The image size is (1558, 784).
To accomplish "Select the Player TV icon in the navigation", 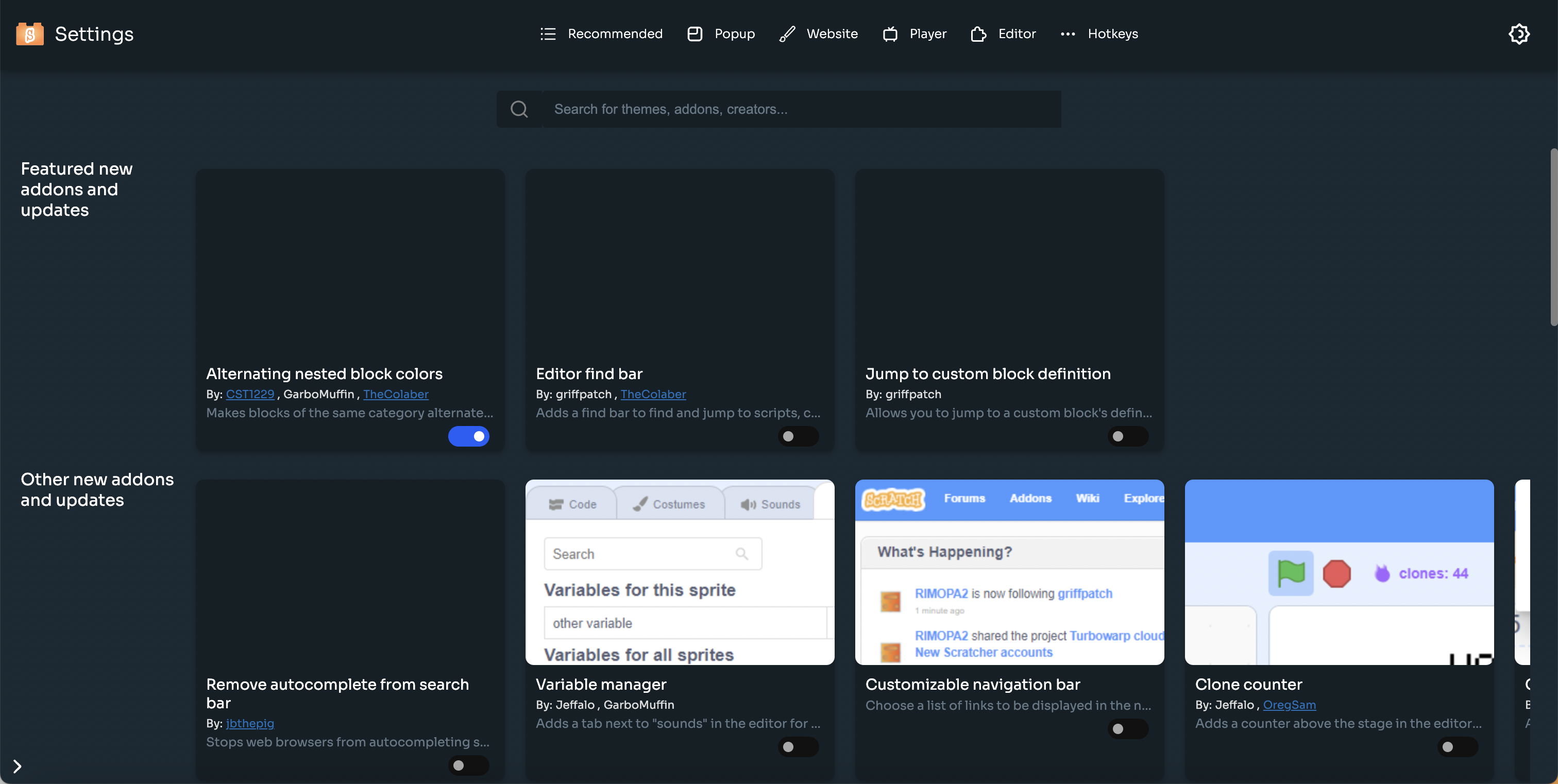I will point(890,34).
